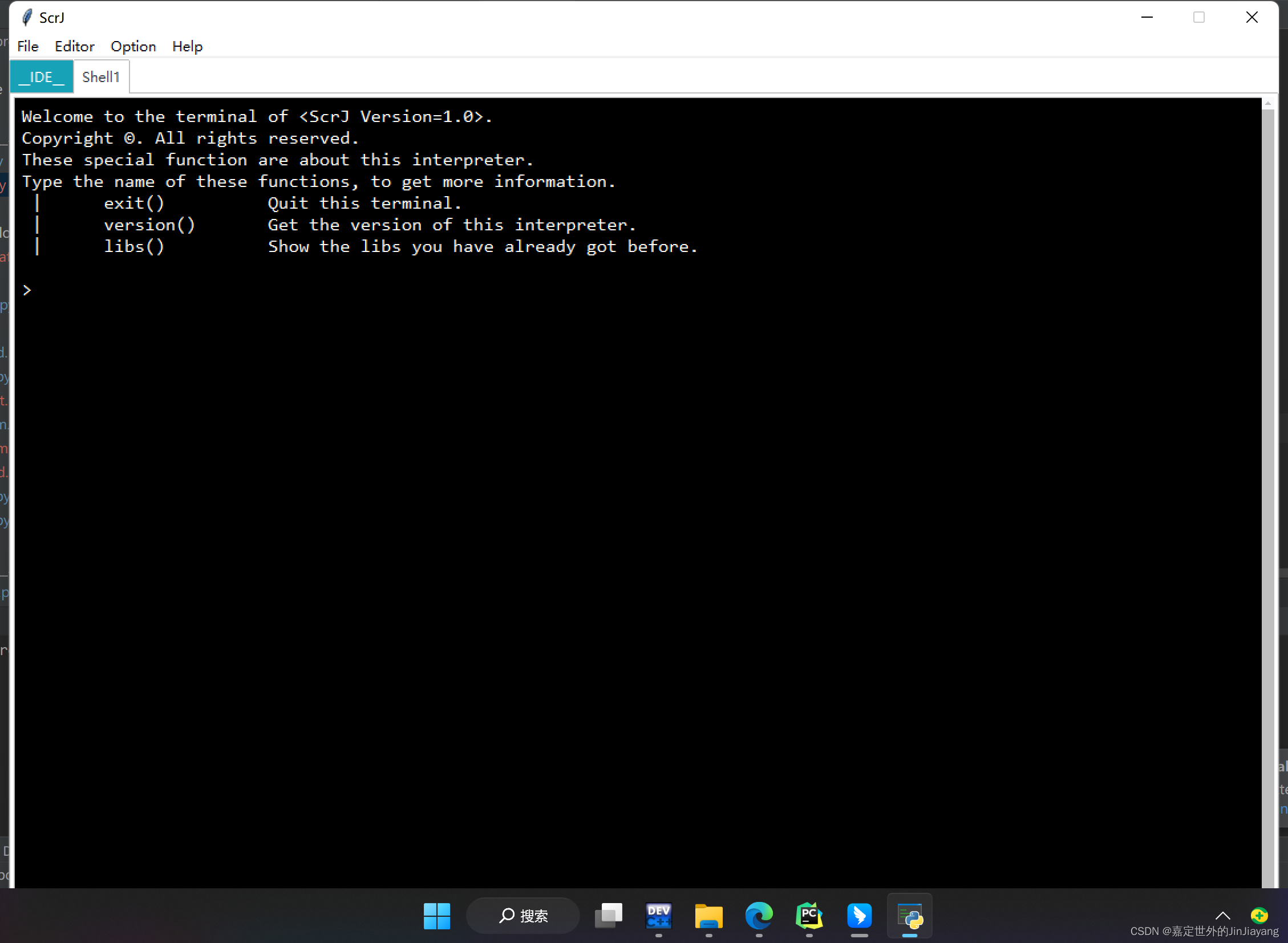
Task: Open the Windows Start menu
Action: point(437,916)
